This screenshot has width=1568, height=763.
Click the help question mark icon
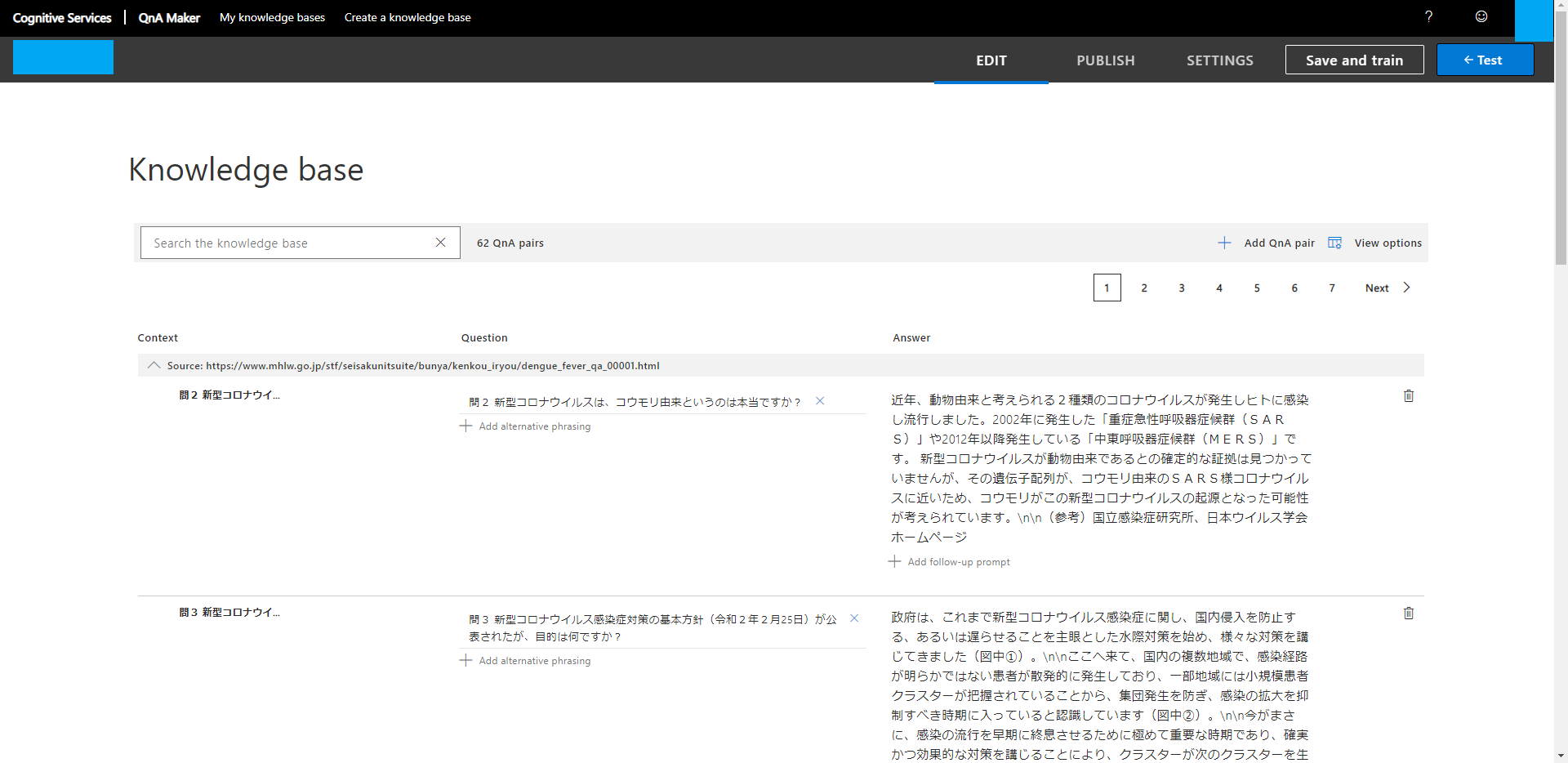(1428, 16)
